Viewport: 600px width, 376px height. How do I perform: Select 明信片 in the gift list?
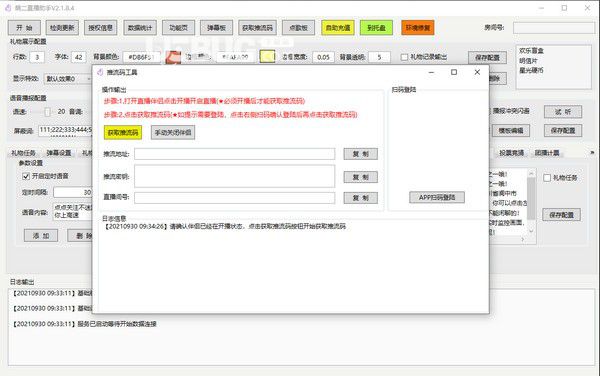coord(528,61)
